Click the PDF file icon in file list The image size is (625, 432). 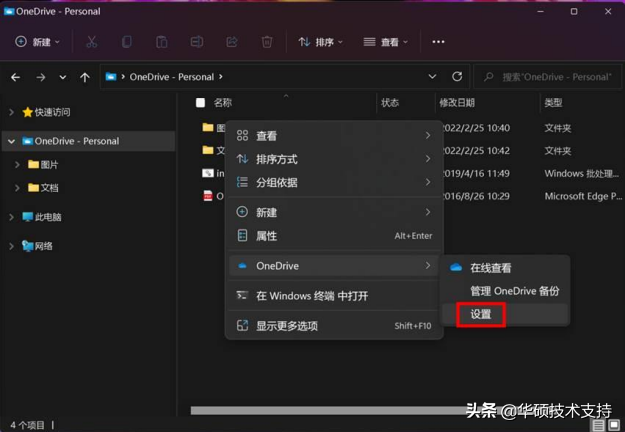208,196
